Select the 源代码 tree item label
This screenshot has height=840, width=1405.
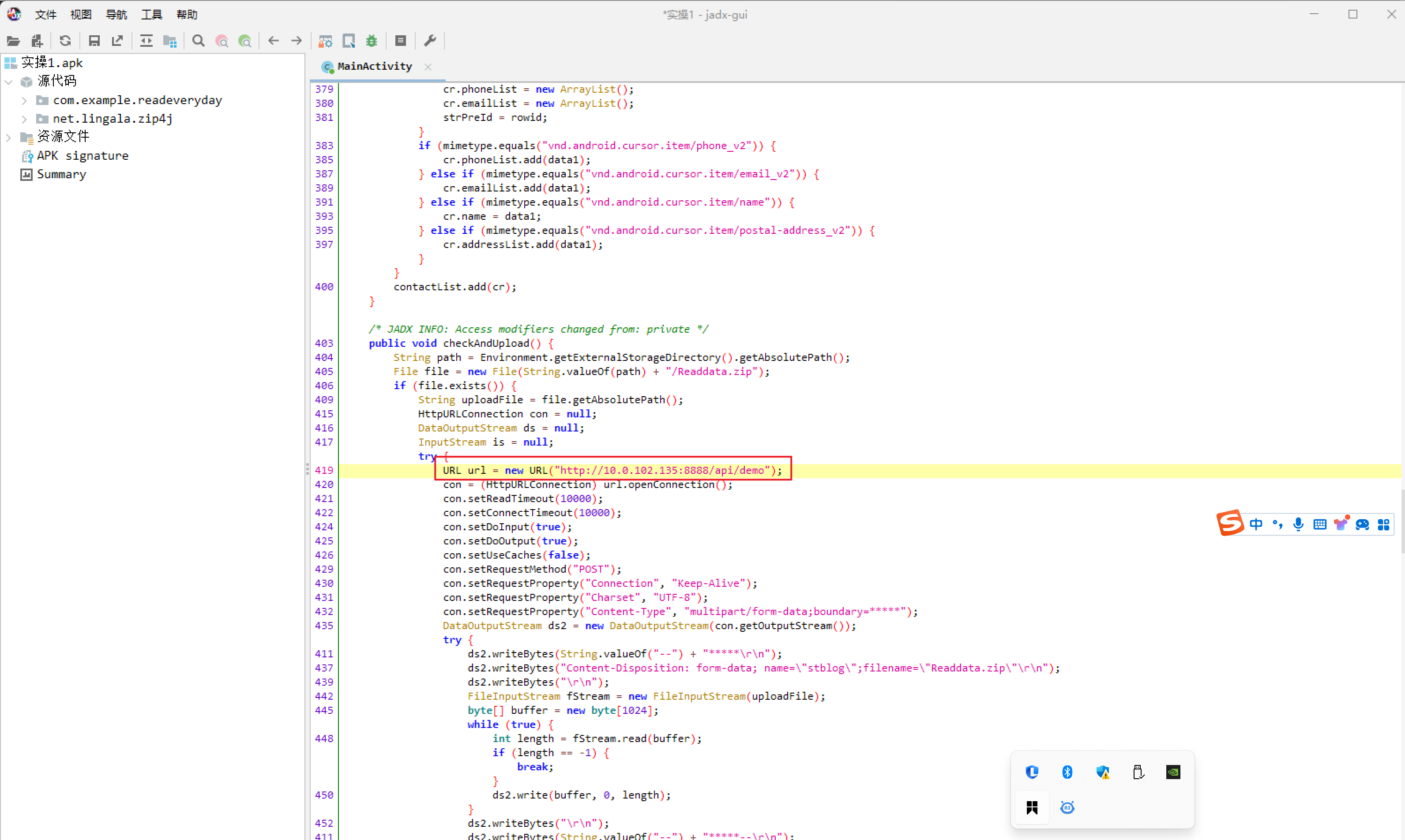(x=56, y=81)
